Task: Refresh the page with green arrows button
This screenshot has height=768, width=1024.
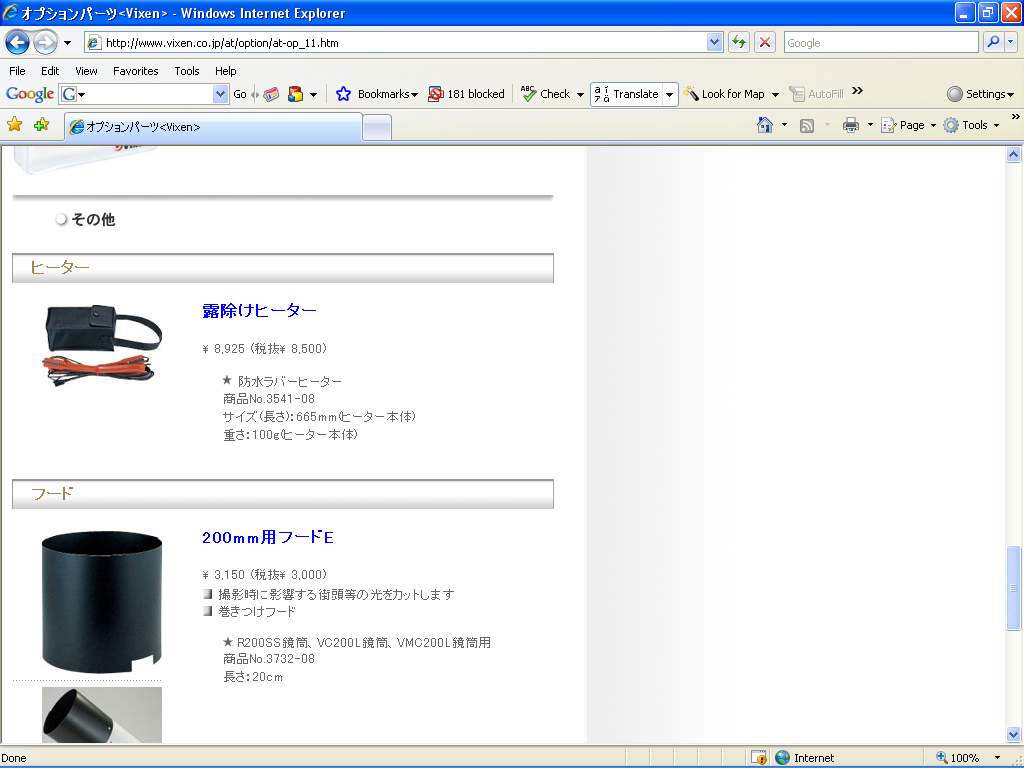Action: pos(739,43)
